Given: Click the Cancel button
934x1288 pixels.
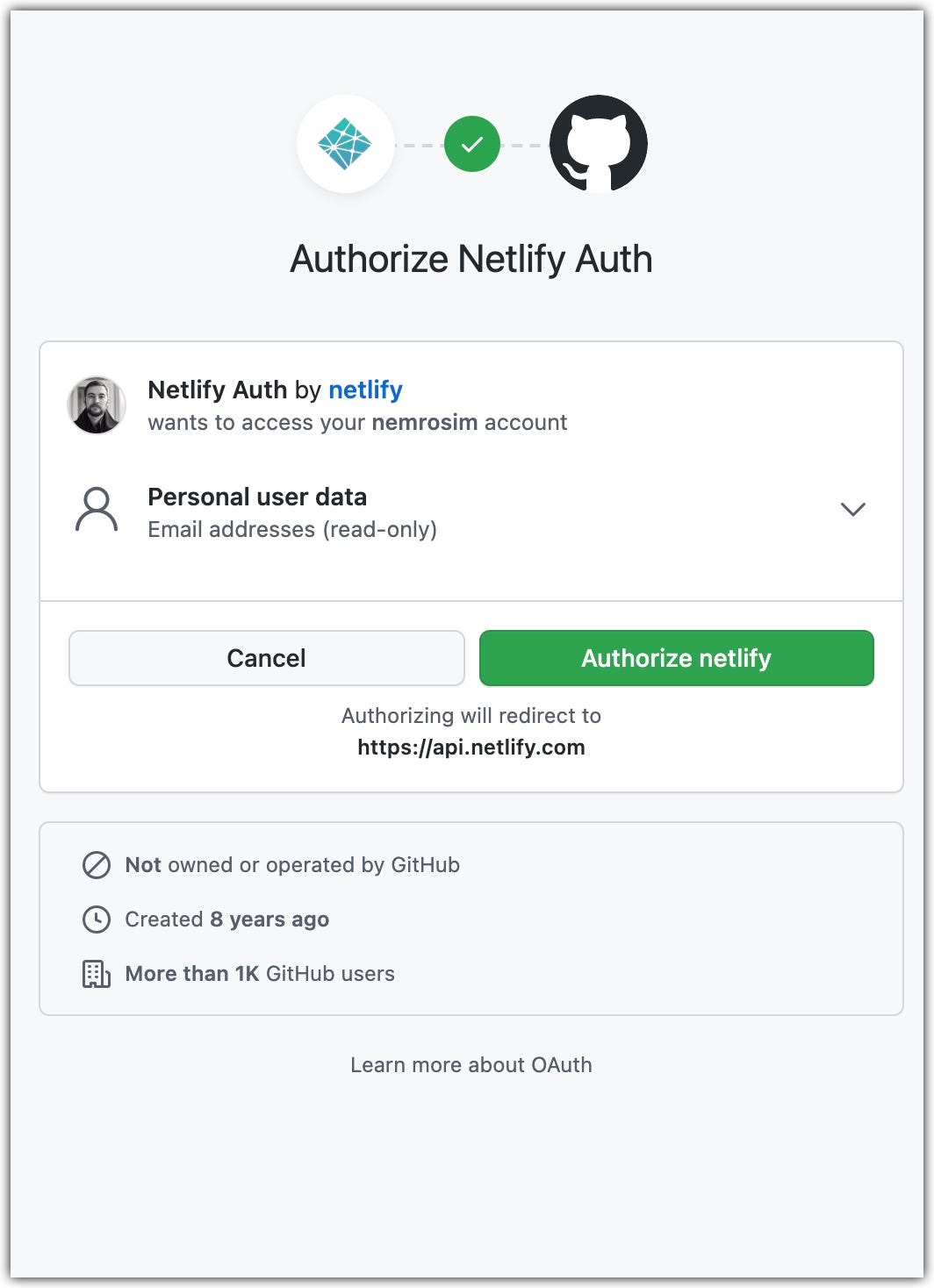Looking at the screenshot, I should 266,657.
